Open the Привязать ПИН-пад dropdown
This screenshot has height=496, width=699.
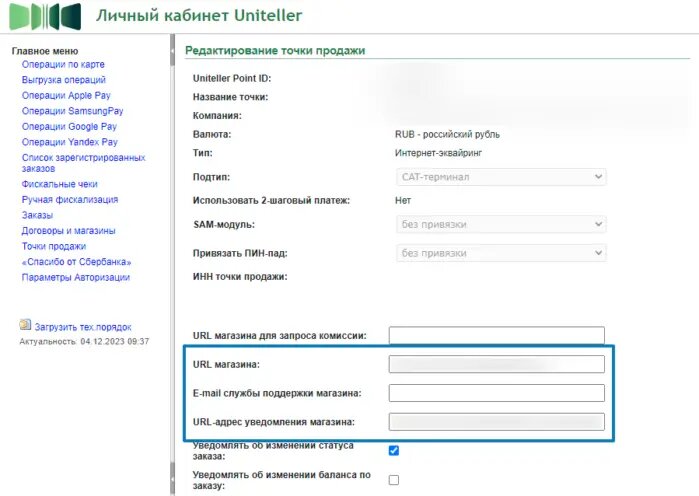[x=501, y=253]
